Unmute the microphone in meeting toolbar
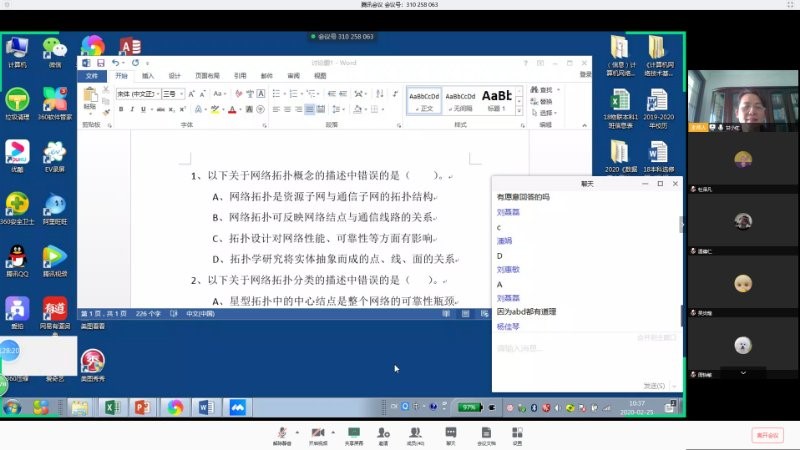 click(x=282, y=431)
